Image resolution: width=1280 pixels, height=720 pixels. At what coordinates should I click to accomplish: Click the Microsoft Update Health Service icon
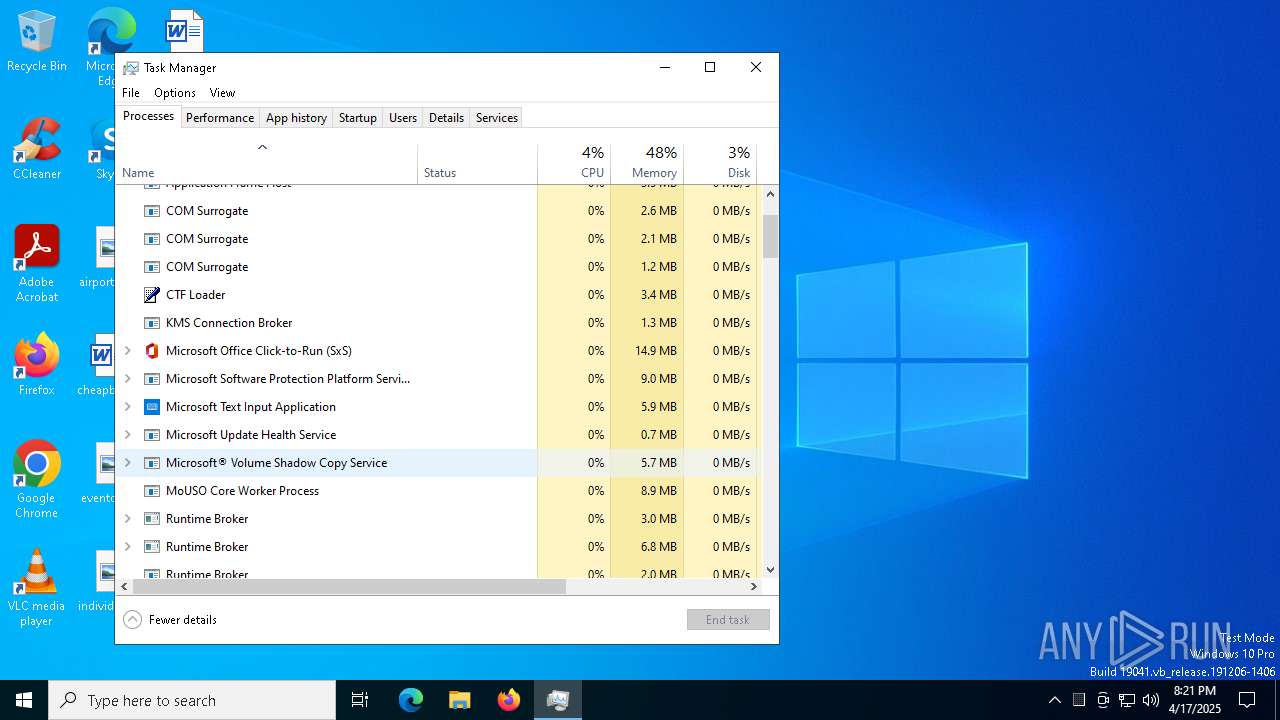[x=152, y=435]
